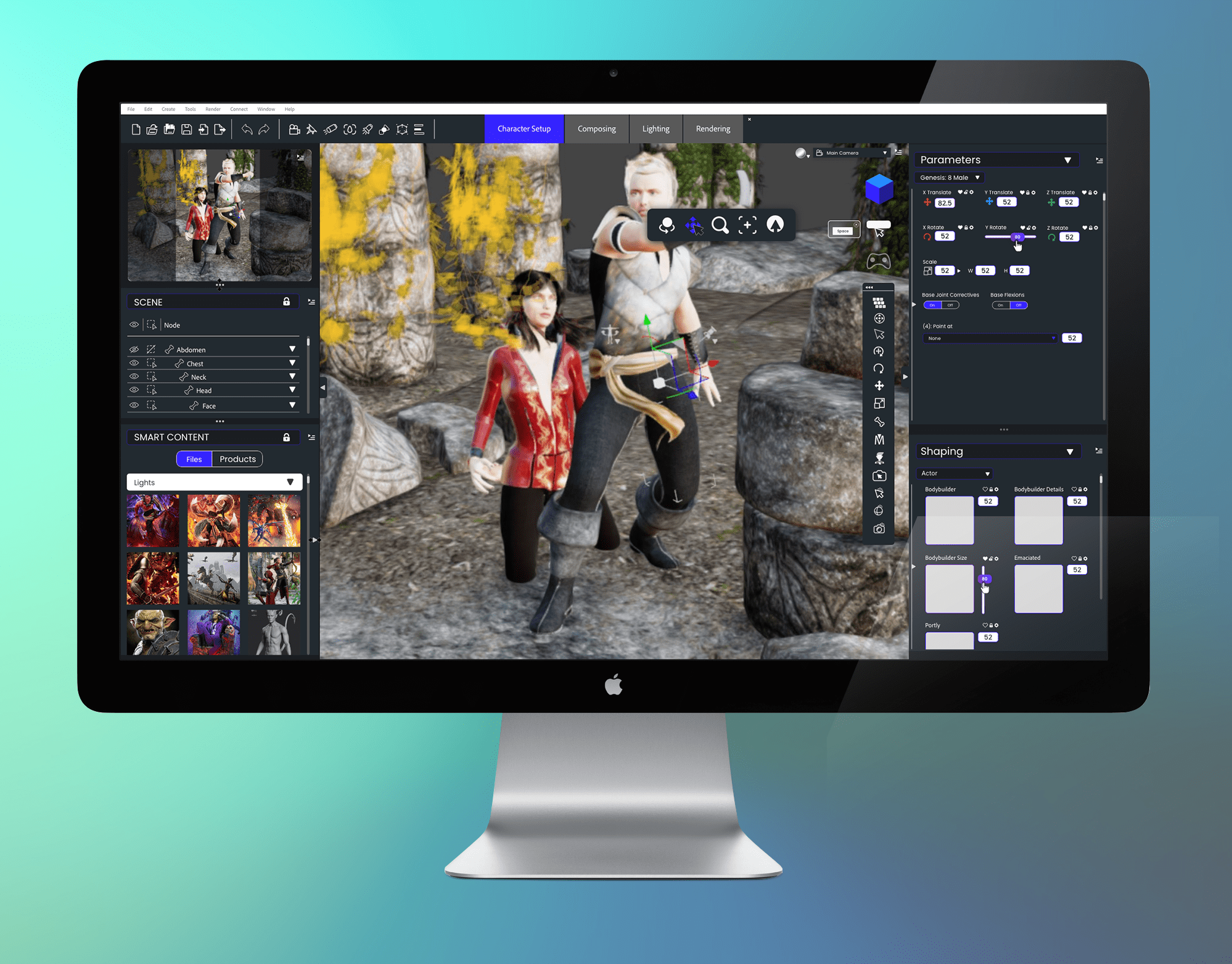This screenshot has width=1232, height=964.
Task: Click the Bodybuilder Details morph preview thumbnail
Action: (1038, 521)
